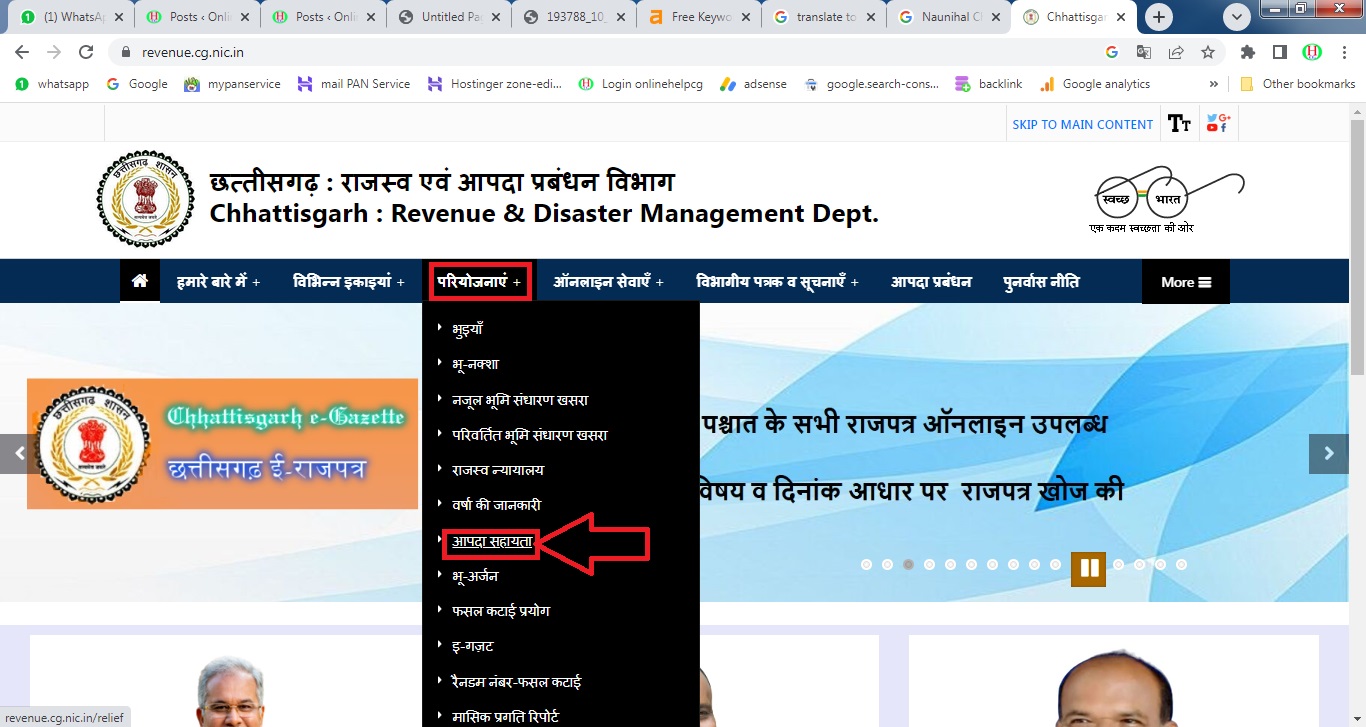1366x727 pixels.
Task: Select नजूल भूमि संधारण खसरा
Action: click(x=520, y=400)
